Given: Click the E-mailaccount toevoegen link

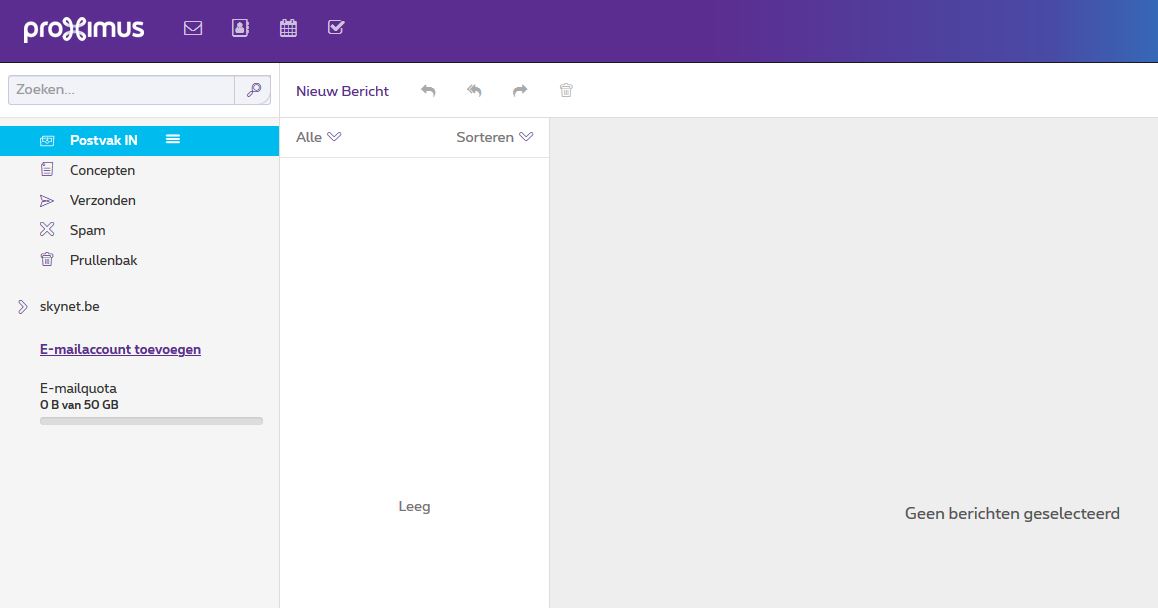Looking at the screenshot, I should tap(120, 350).
